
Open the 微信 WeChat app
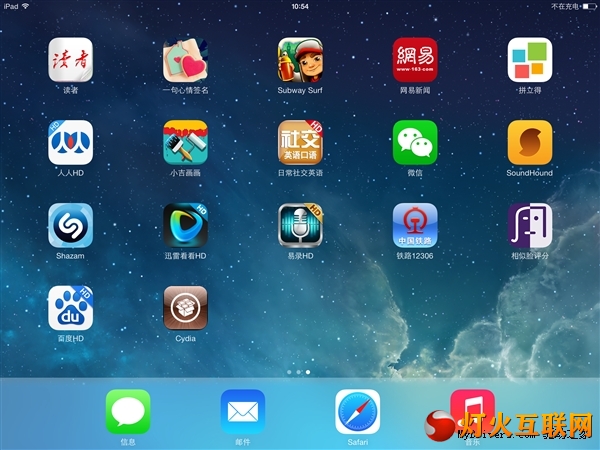coord(415,142)
